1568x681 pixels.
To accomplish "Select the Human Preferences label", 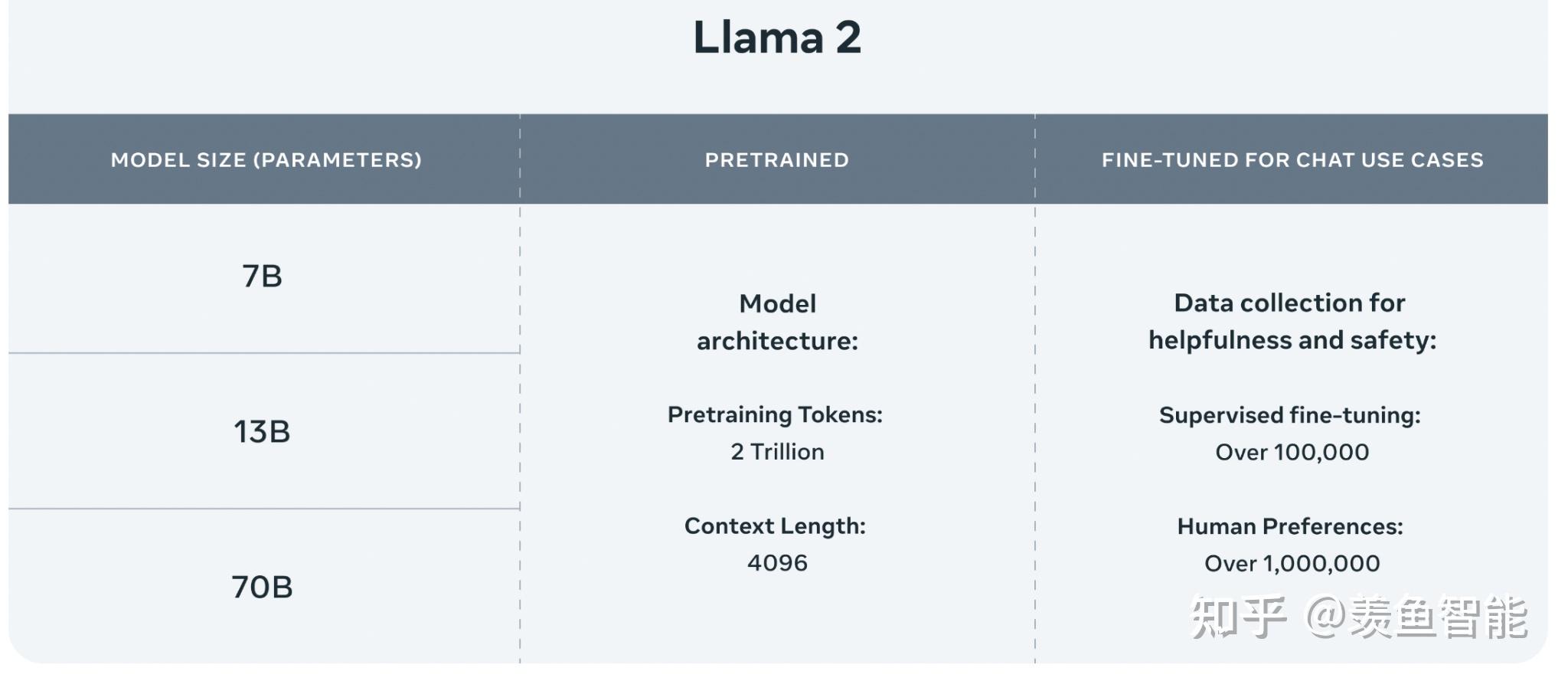I will (1290, 526).
